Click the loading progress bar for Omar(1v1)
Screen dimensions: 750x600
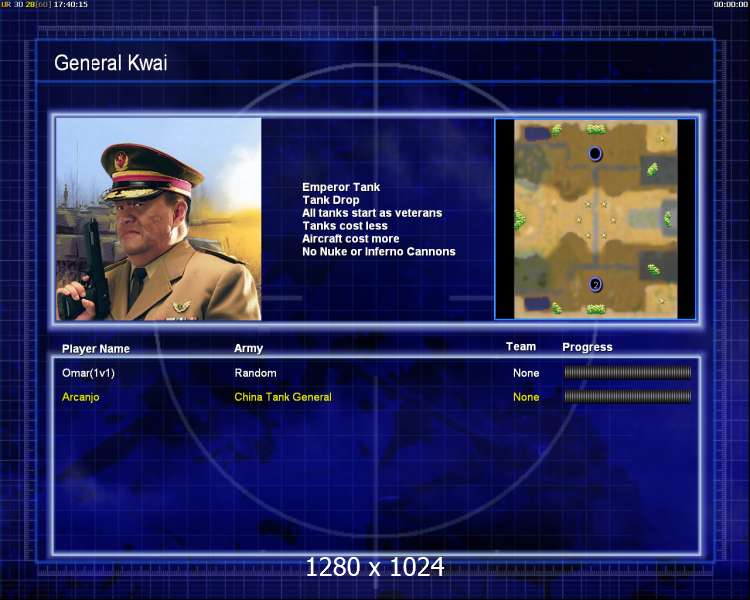[628, 373]
